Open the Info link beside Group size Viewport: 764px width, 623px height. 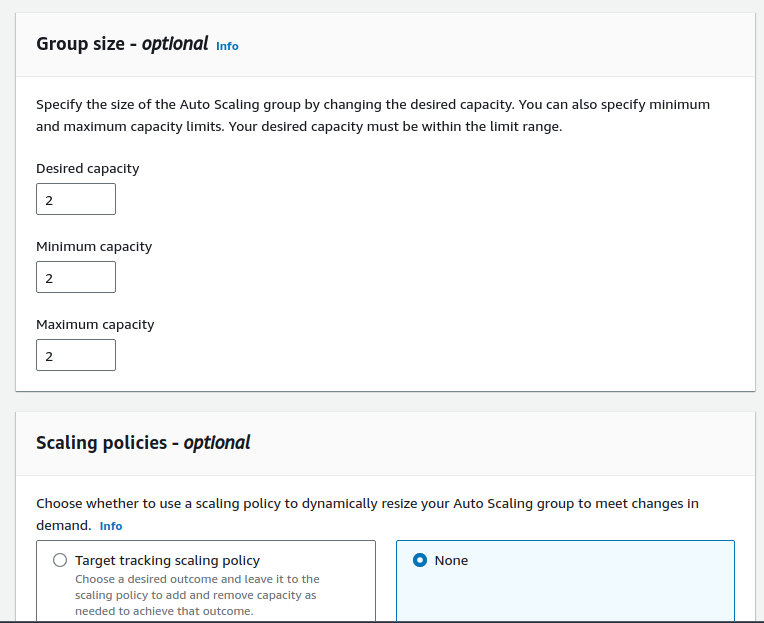coord(227,46)
